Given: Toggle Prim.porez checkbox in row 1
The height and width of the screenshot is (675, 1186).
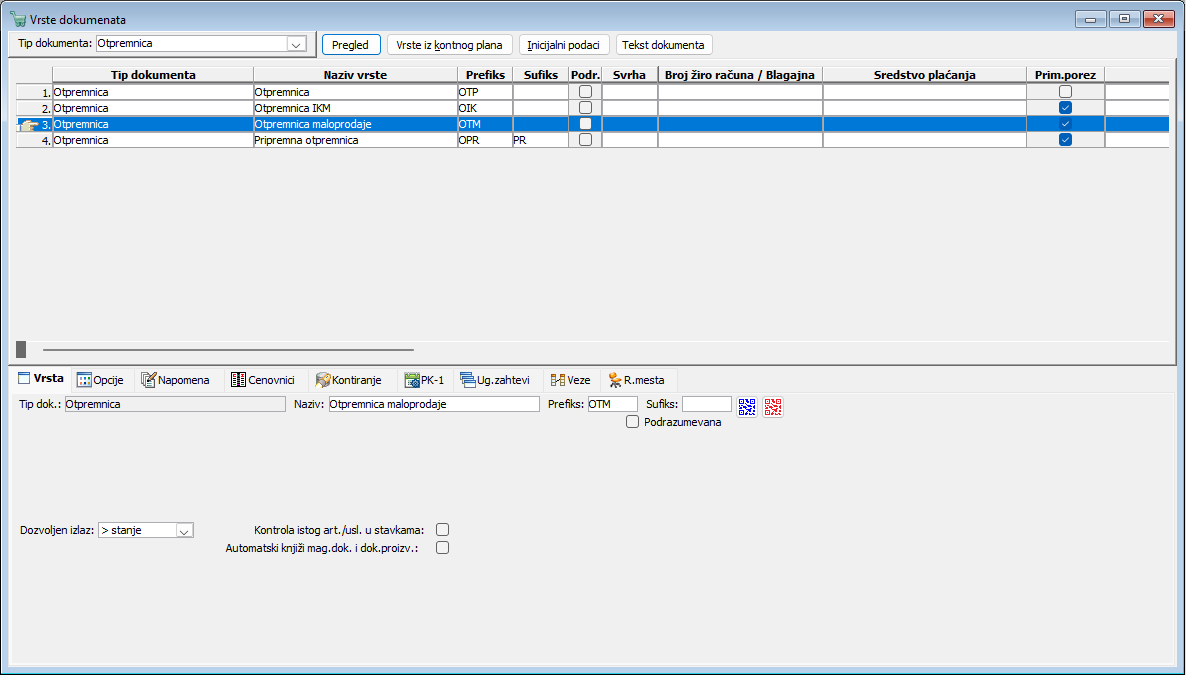Looking at the screenshot, I should tap(1065, 92).
